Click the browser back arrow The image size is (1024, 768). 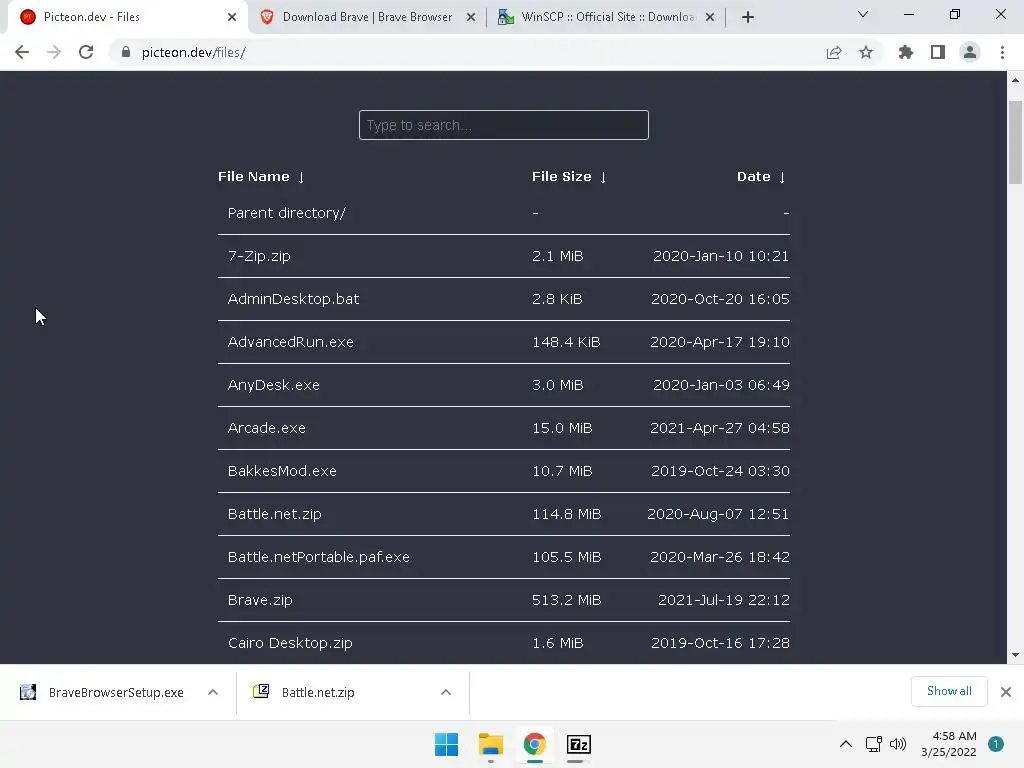click(x=22, y=52)
